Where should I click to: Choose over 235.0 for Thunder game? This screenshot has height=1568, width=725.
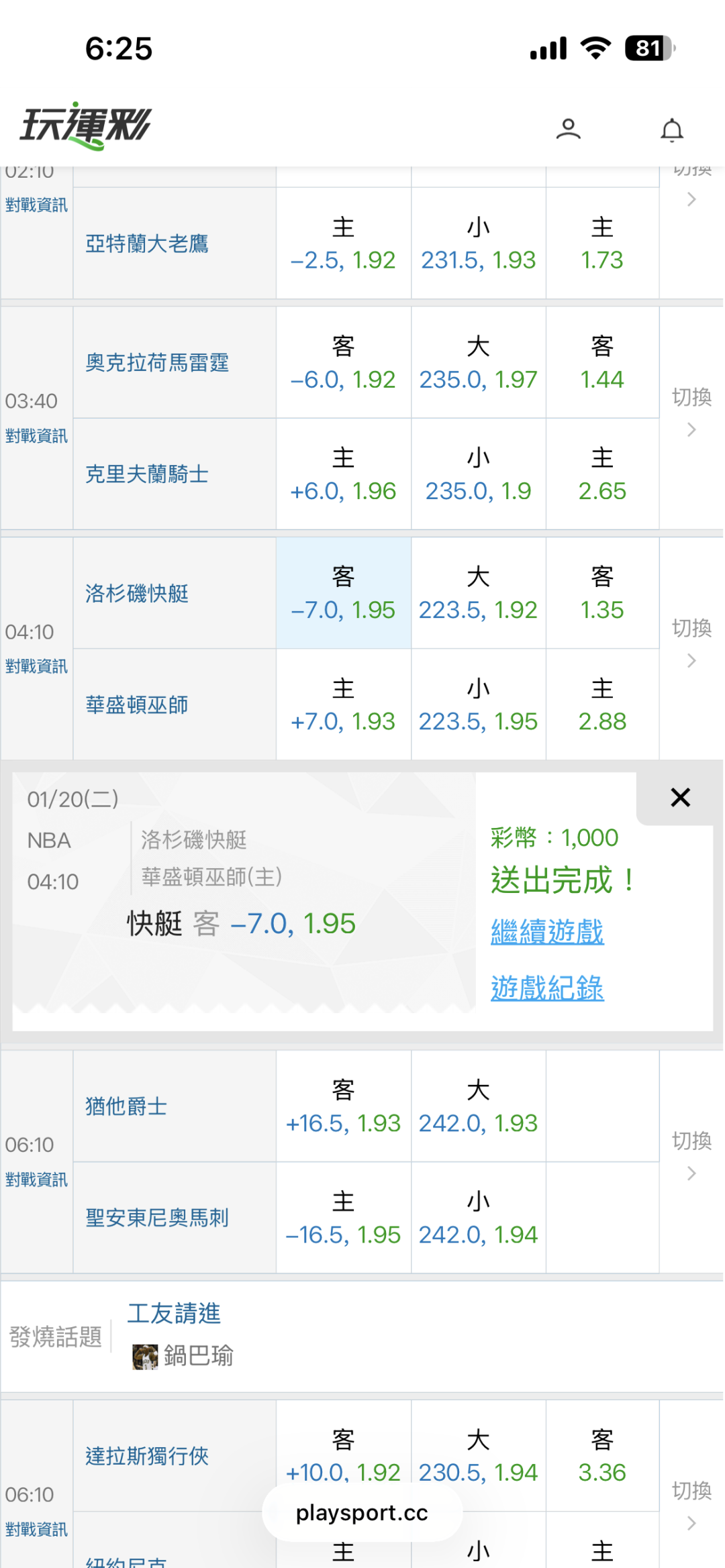tap(478, 364)
